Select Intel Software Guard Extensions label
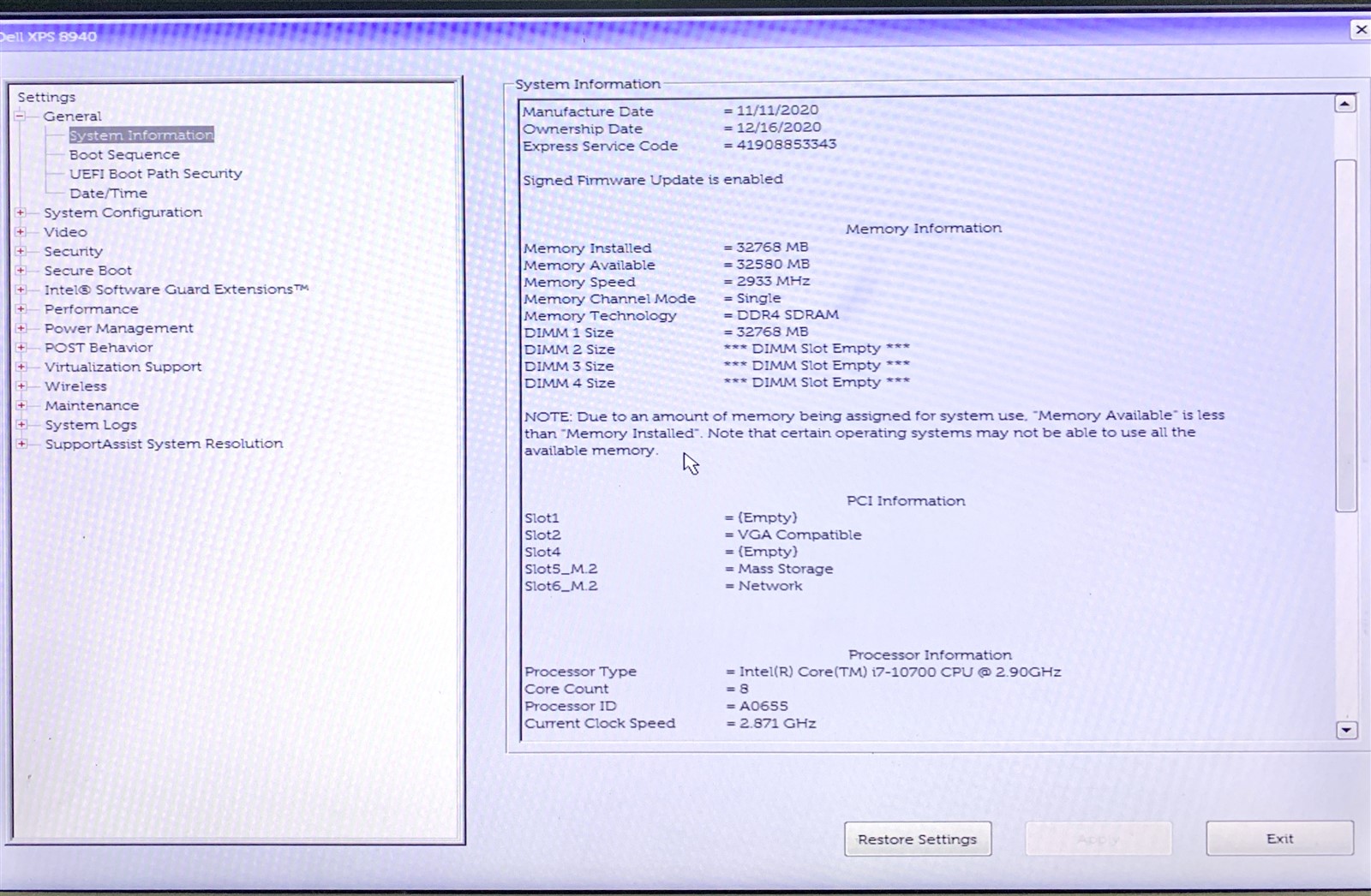 tap(176, 290)
